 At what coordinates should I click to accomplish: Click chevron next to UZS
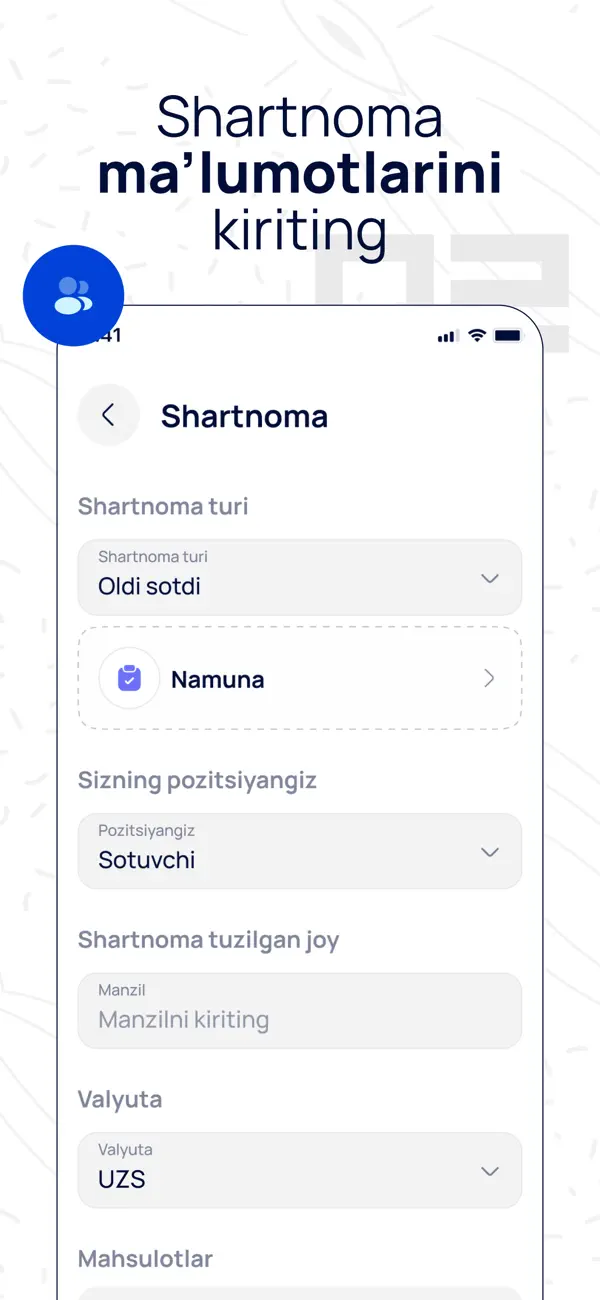490,1171
